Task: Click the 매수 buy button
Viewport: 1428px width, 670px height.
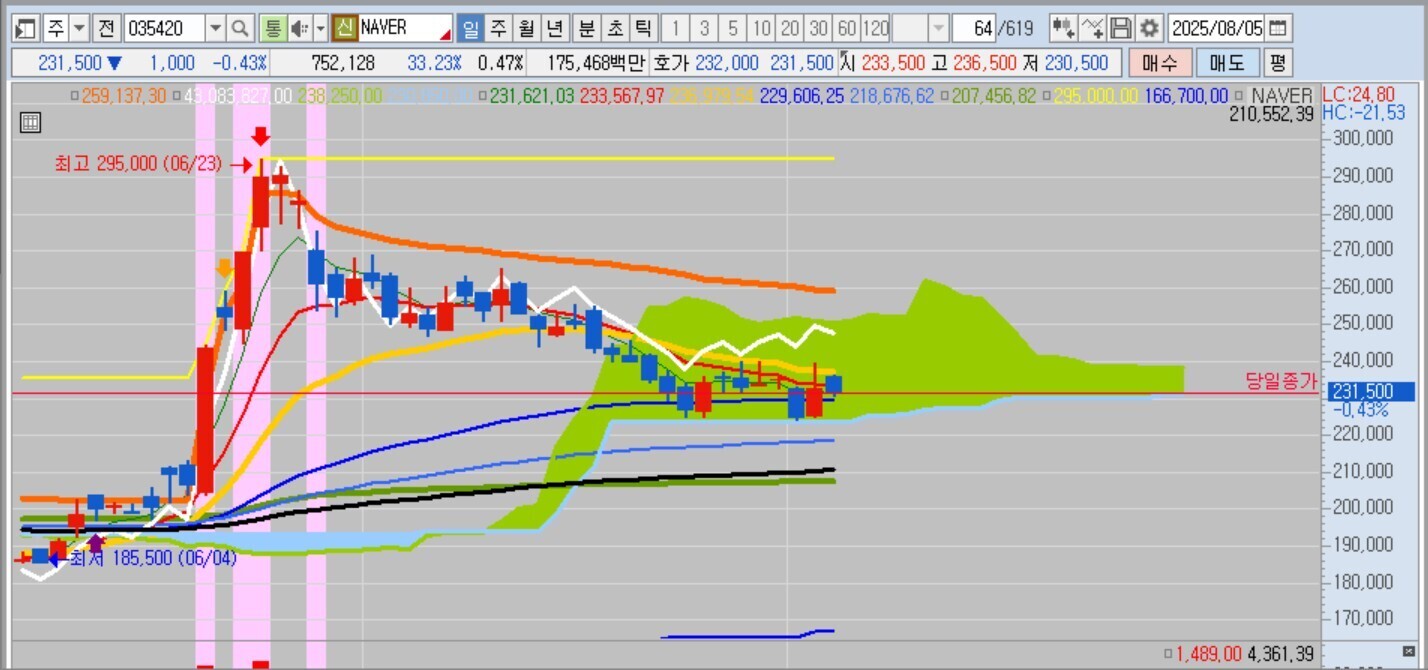Action: [x=1159, y=63]
